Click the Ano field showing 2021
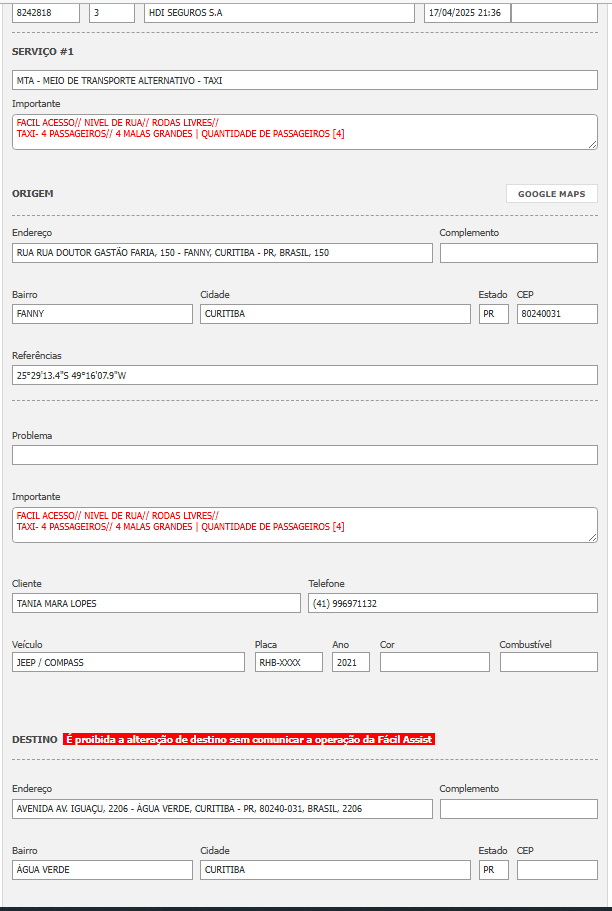The width and height of the screenshot is (612, 911). point(350,662)
